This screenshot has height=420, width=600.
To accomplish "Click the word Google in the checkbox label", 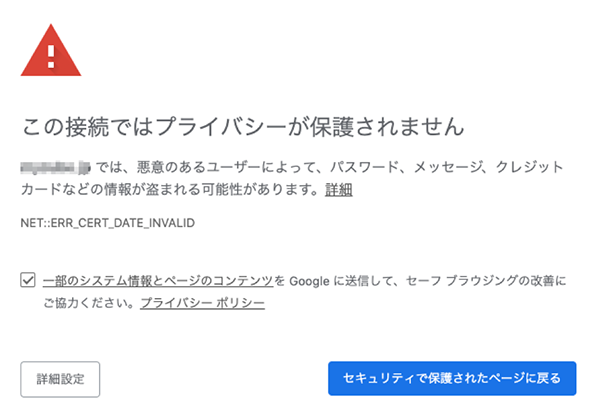I will coord(309,280).
